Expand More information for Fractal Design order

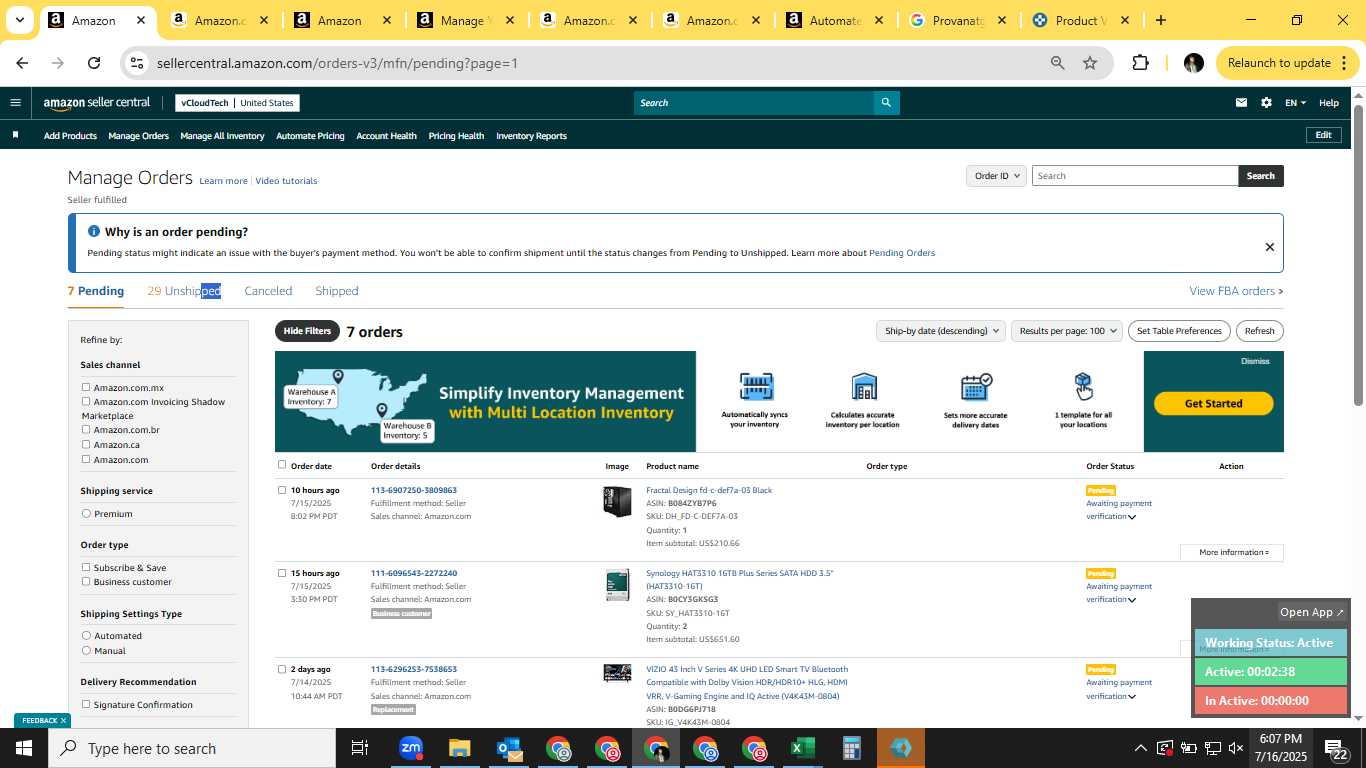coord(1232,552)
